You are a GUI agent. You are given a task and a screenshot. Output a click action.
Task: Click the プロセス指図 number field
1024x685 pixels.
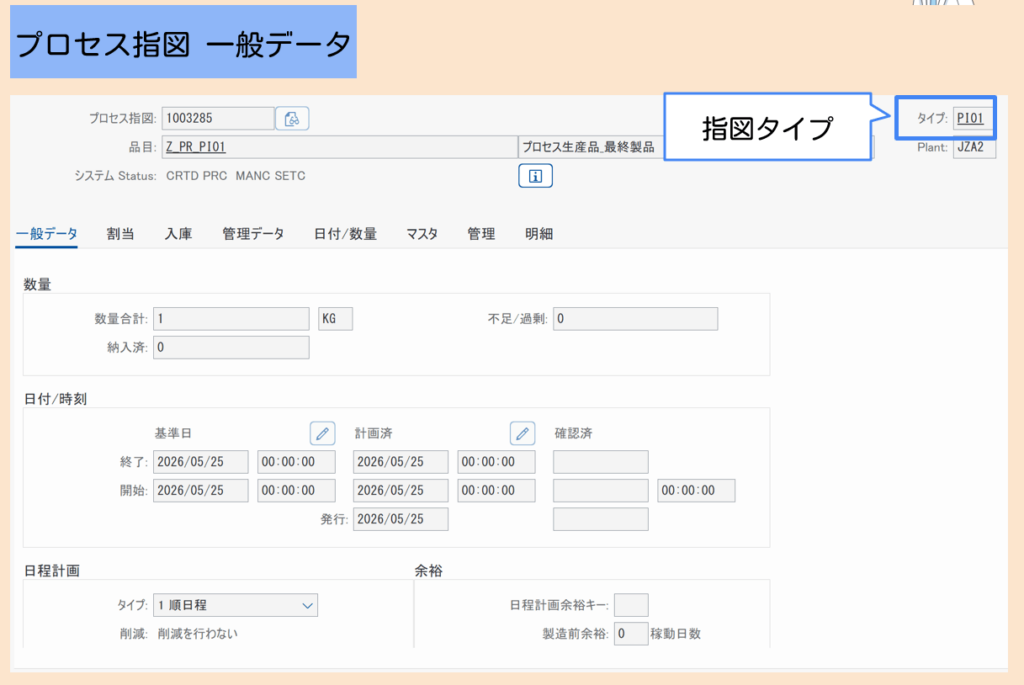(x=218, y=118)
